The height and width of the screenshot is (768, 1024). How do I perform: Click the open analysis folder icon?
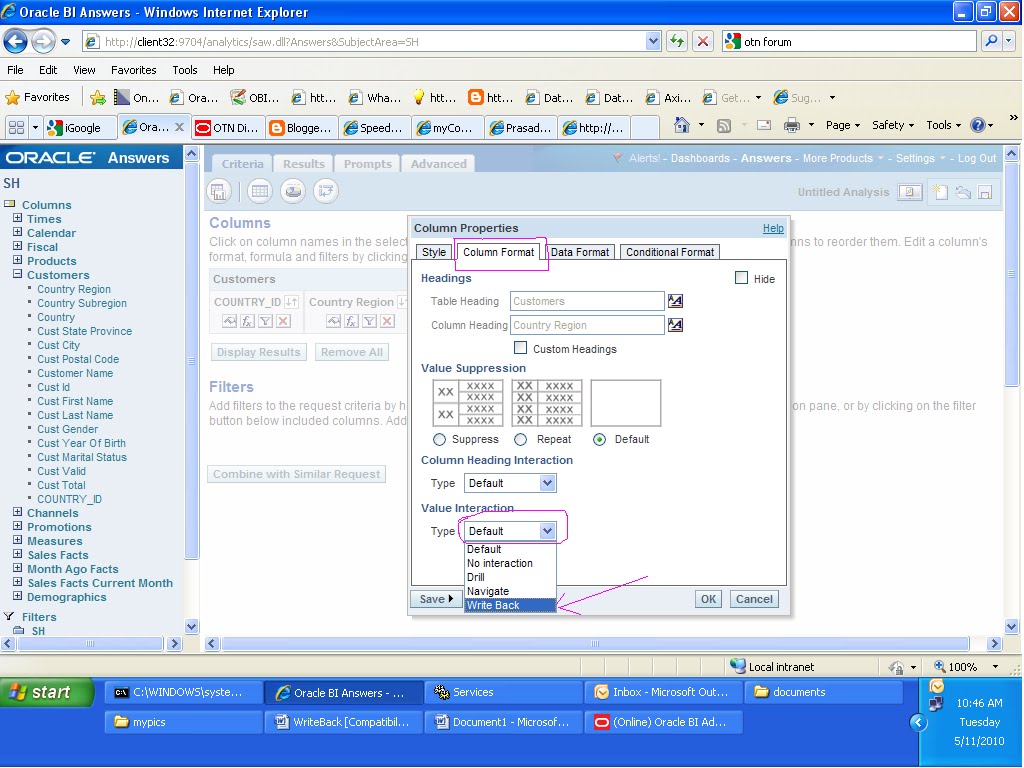pyautogui.click(x=963, y=192)
